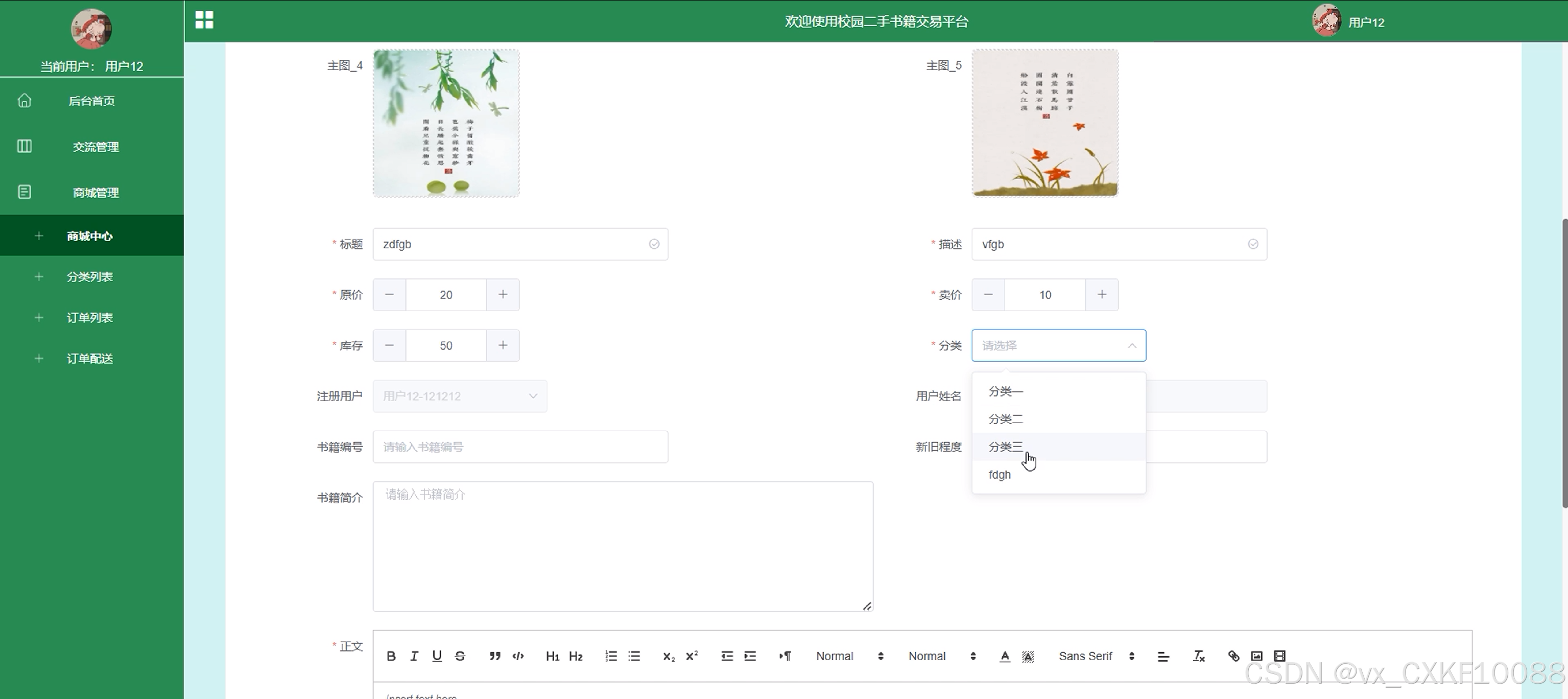Select 分类三 from the category list

tap(1006, 446)
